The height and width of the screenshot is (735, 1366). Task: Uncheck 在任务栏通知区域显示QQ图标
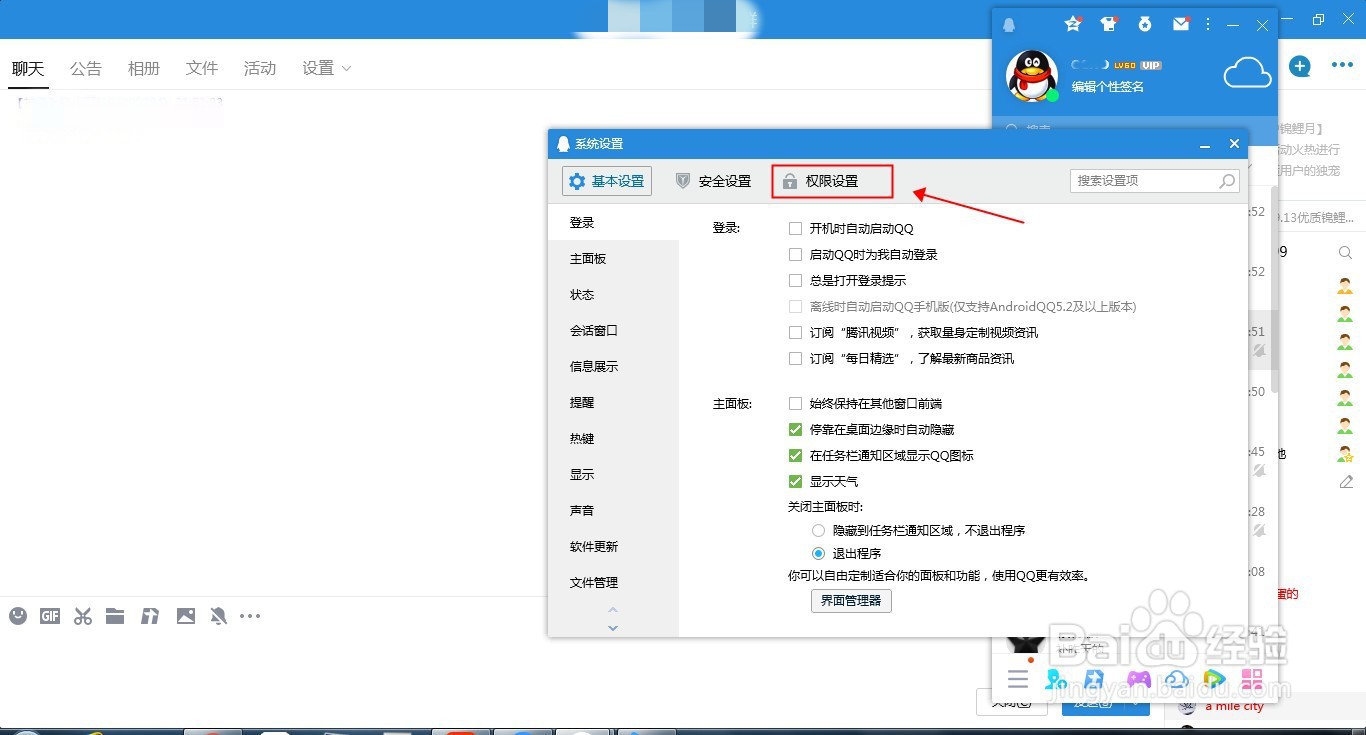[x=796, y=456]
